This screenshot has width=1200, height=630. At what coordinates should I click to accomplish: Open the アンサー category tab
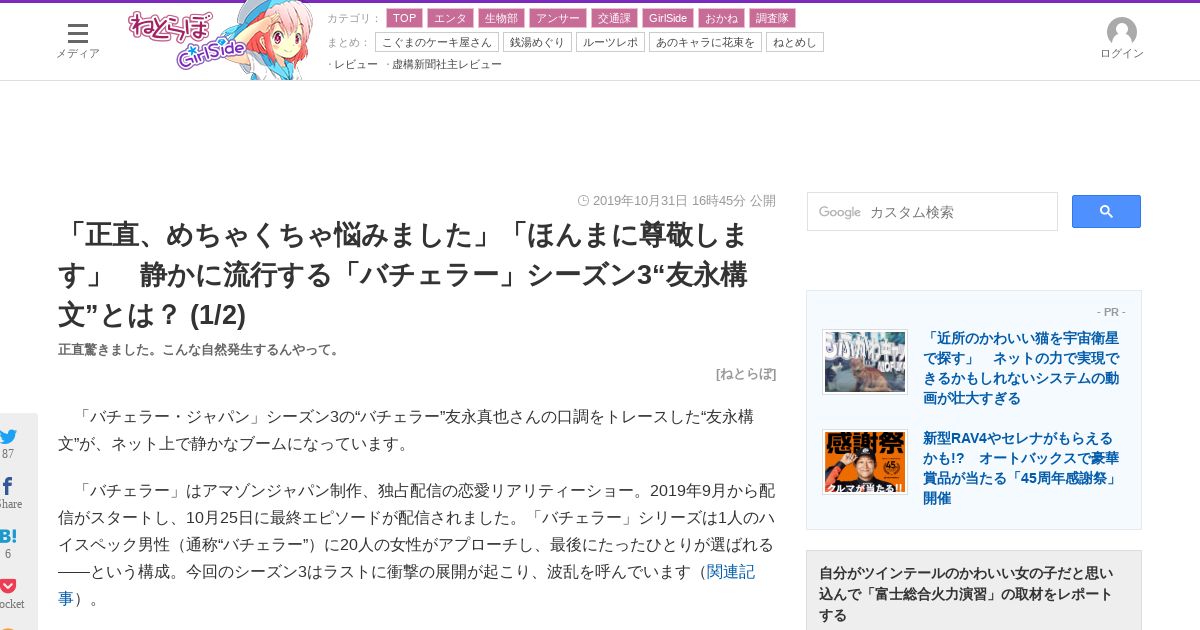coord(558,18)
